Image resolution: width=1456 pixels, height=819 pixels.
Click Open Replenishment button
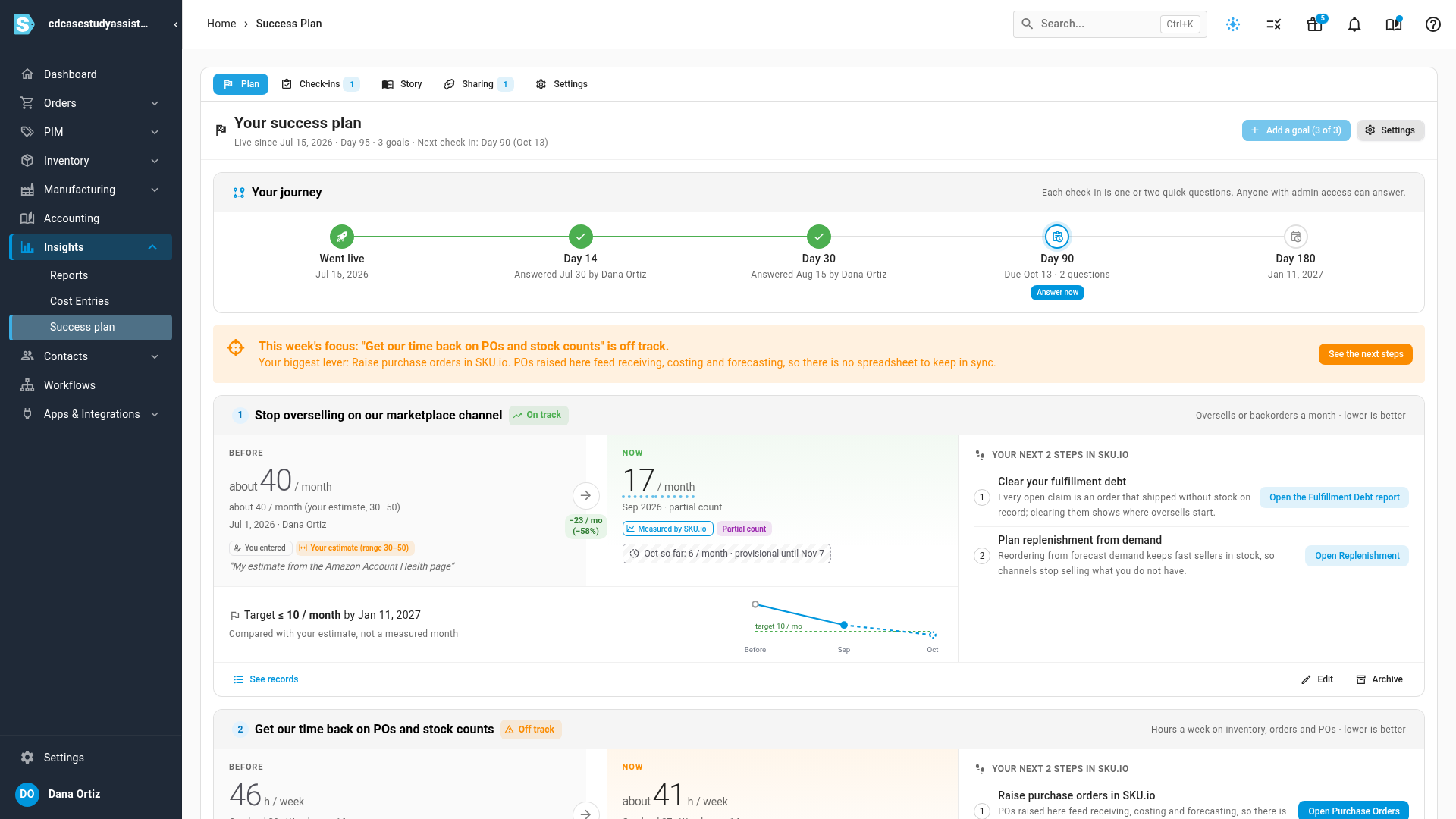tap(1357, 556)
